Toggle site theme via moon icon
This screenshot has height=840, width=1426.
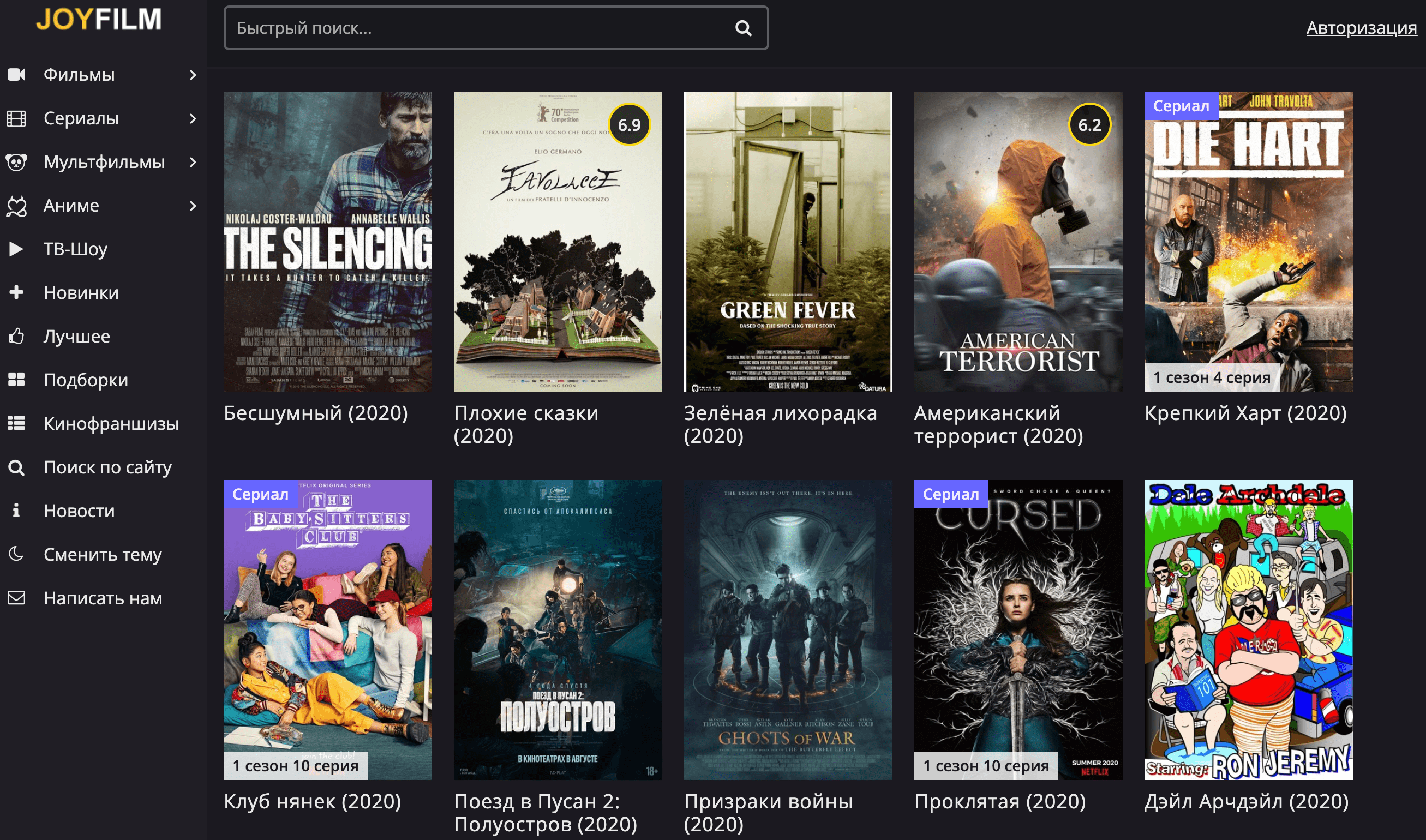point(16,554)
